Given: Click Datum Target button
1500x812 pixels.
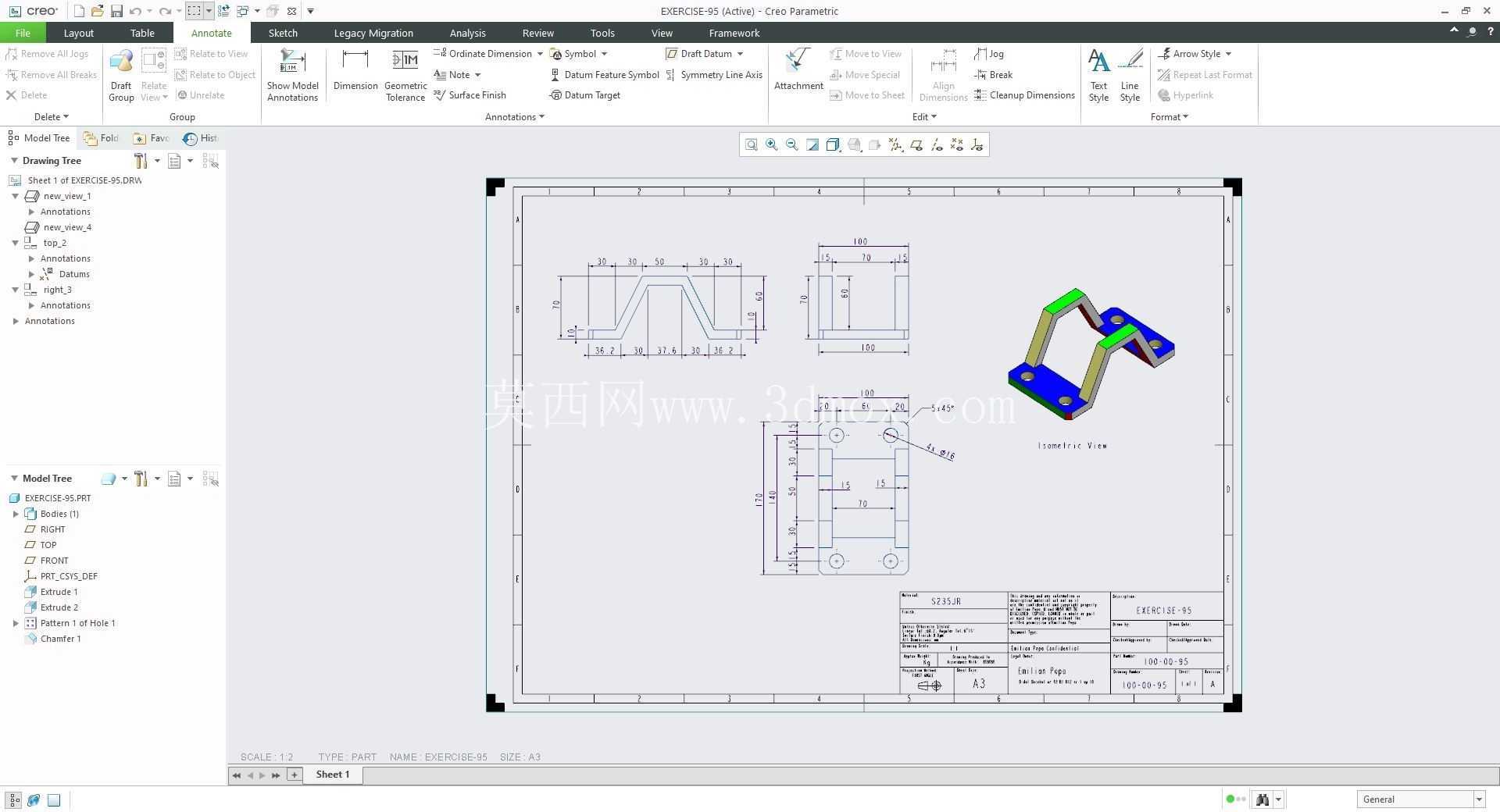Looking at the screenshot, I should (x=585, y=95).
